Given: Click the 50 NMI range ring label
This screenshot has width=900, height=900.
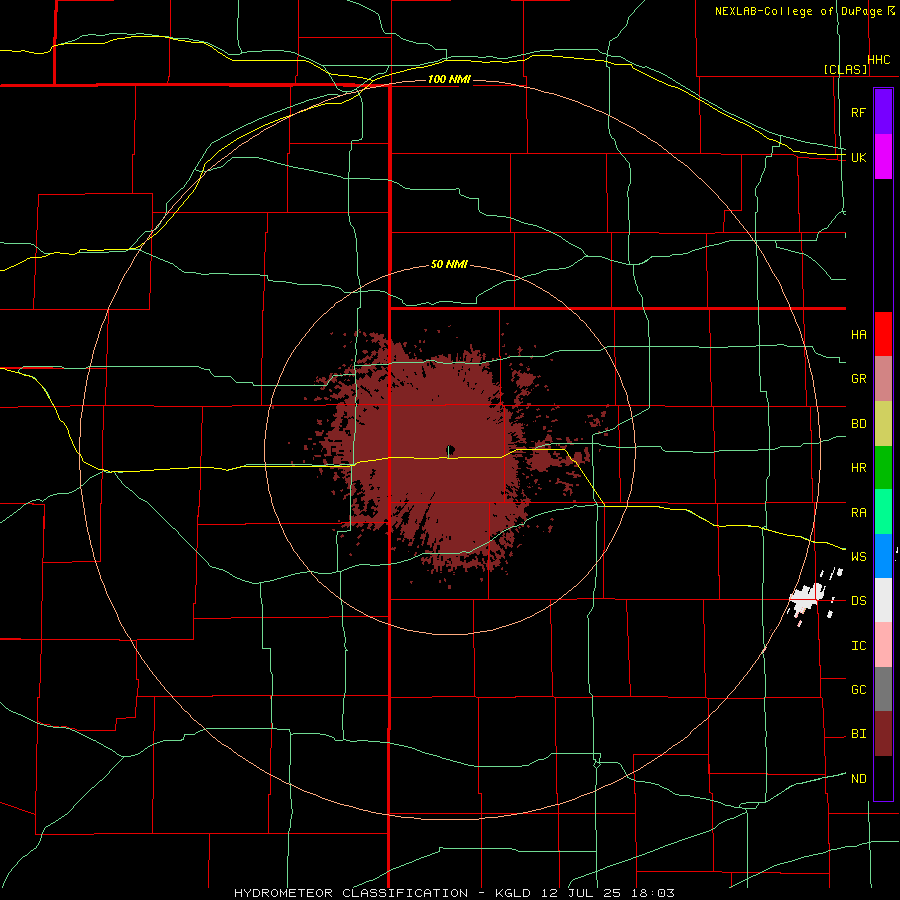Looking at the screenshot, I should tap(449, 264).
